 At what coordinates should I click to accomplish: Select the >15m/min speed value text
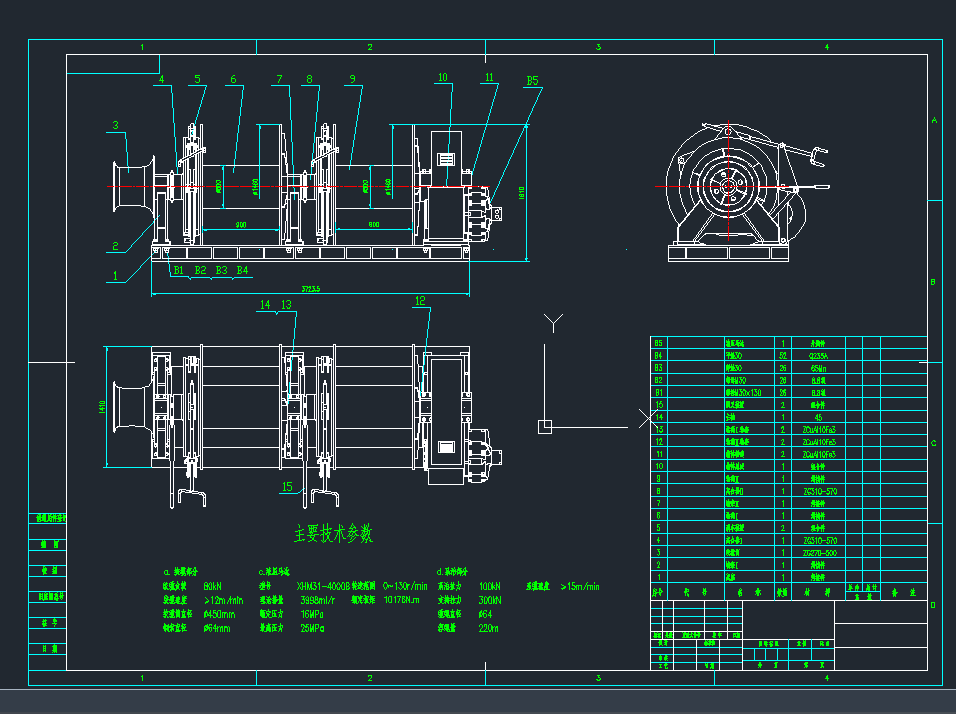[x=581, y=586]
